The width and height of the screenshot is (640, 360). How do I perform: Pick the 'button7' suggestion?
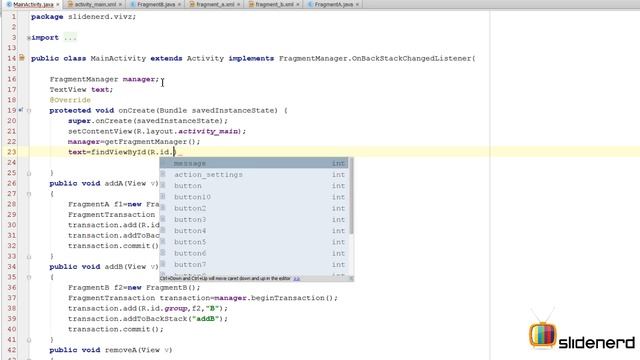(254, 264)
